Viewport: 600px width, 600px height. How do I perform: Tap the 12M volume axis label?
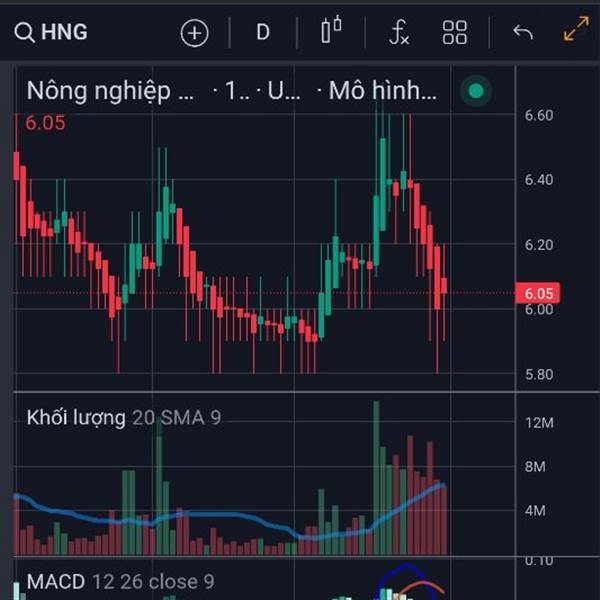[x=539, y=423]
